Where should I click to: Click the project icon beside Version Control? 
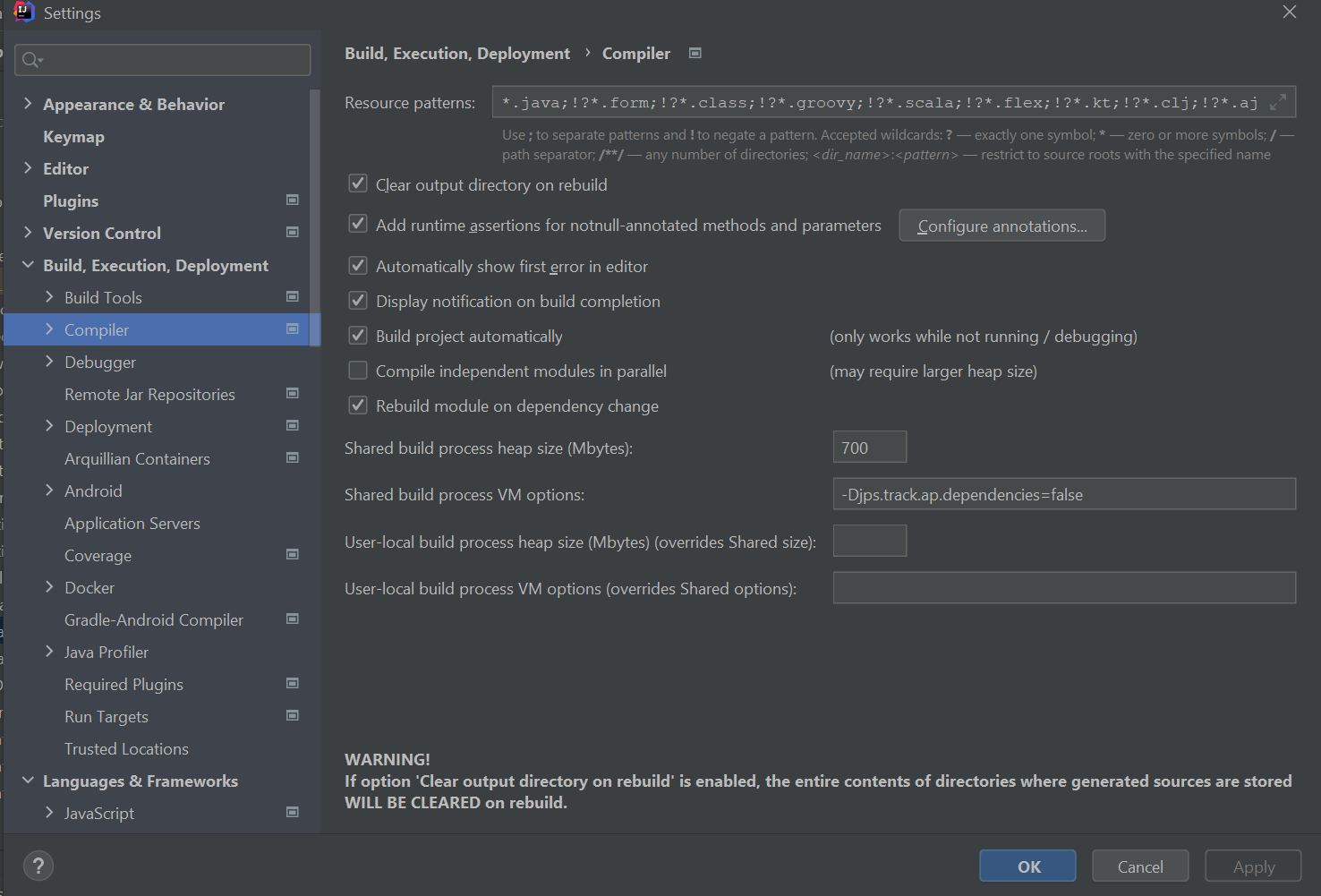292,232
